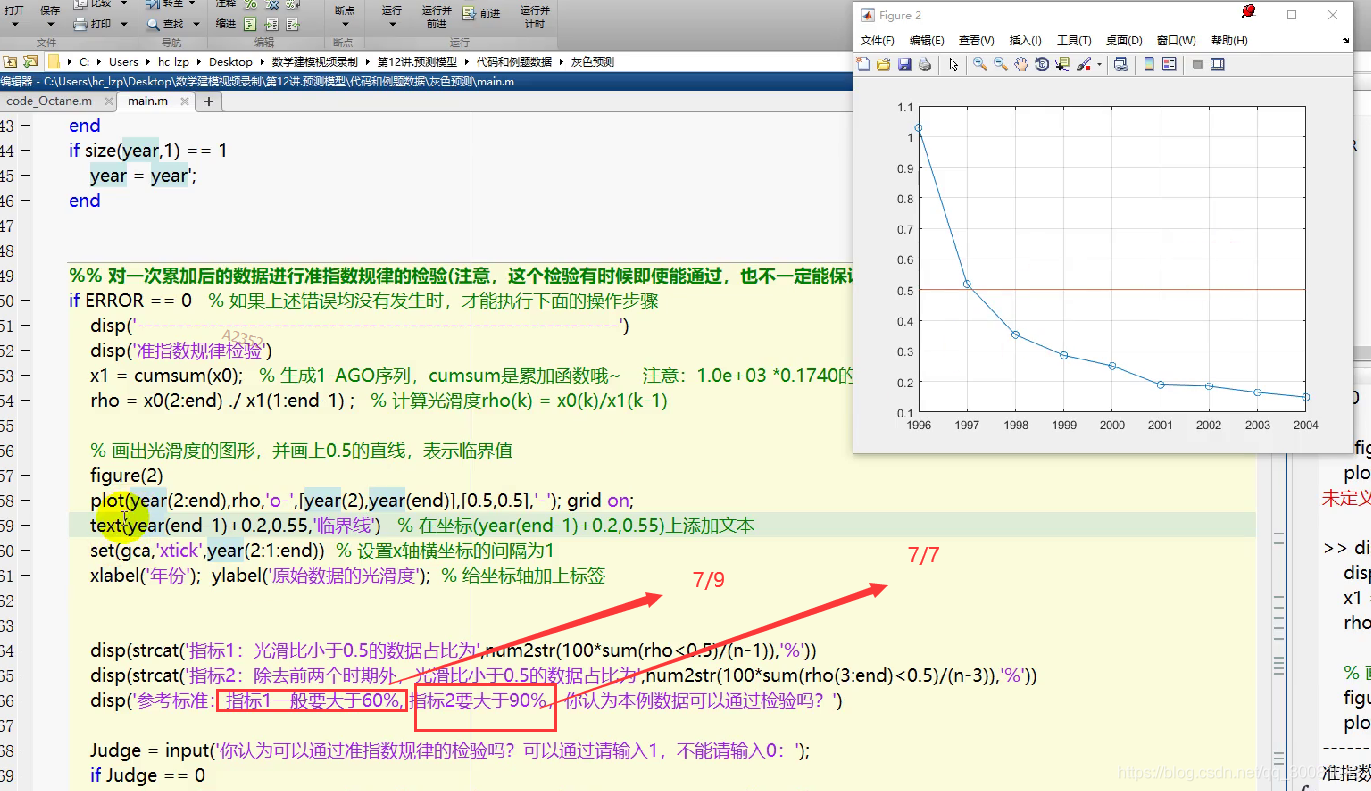Open 窗口(W) menu in Figure 2
The image size is (1371, 791).
[1176, 40]
